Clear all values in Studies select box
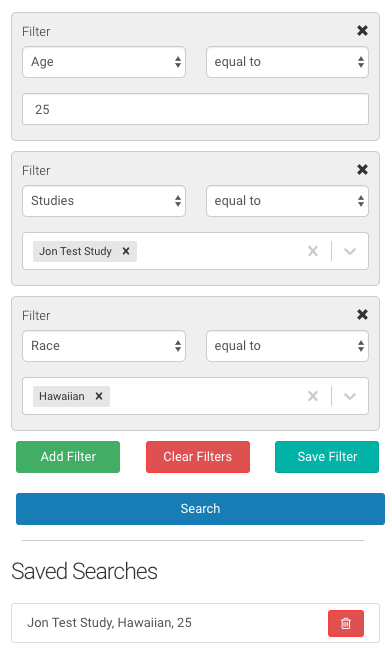Screen dimensions: 390x656 [313, 251]
